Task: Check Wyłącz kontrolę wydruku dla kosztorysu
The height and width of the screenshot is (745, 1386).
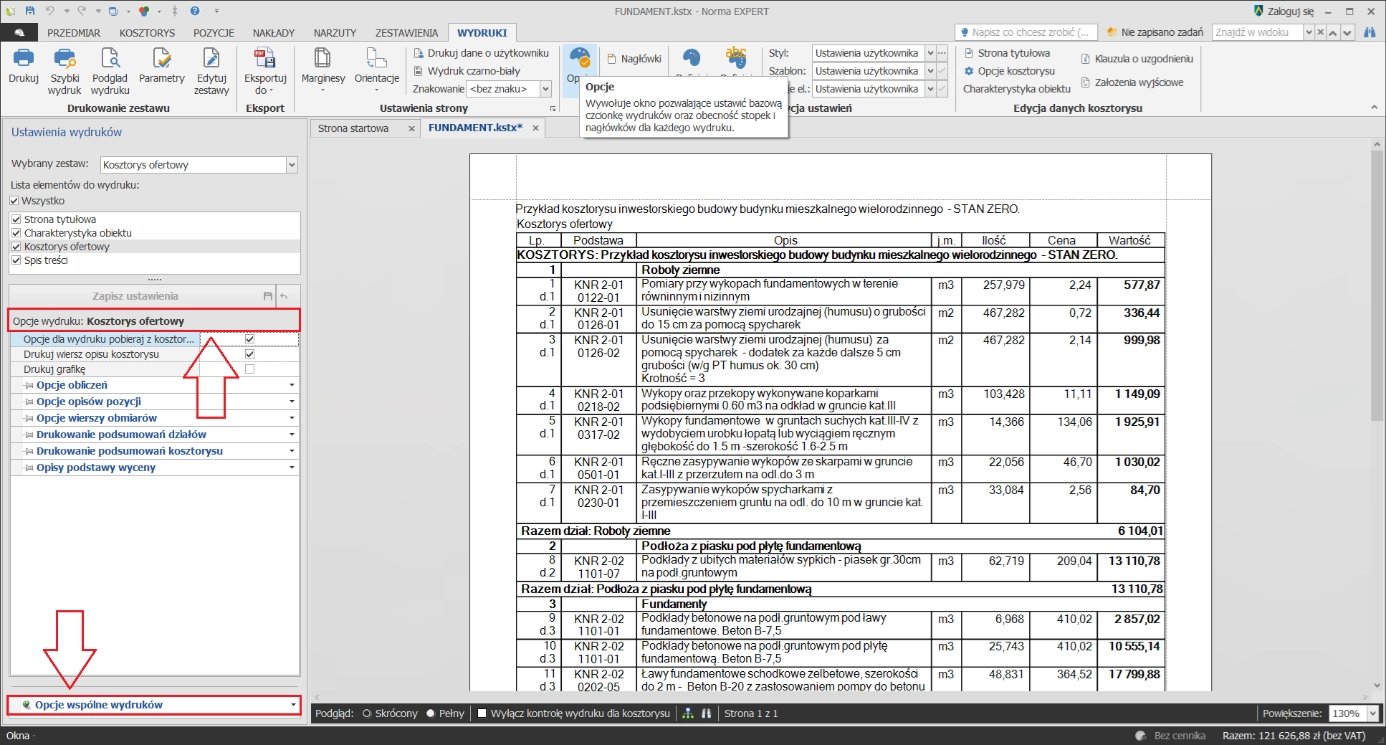Action: (483, 714)
